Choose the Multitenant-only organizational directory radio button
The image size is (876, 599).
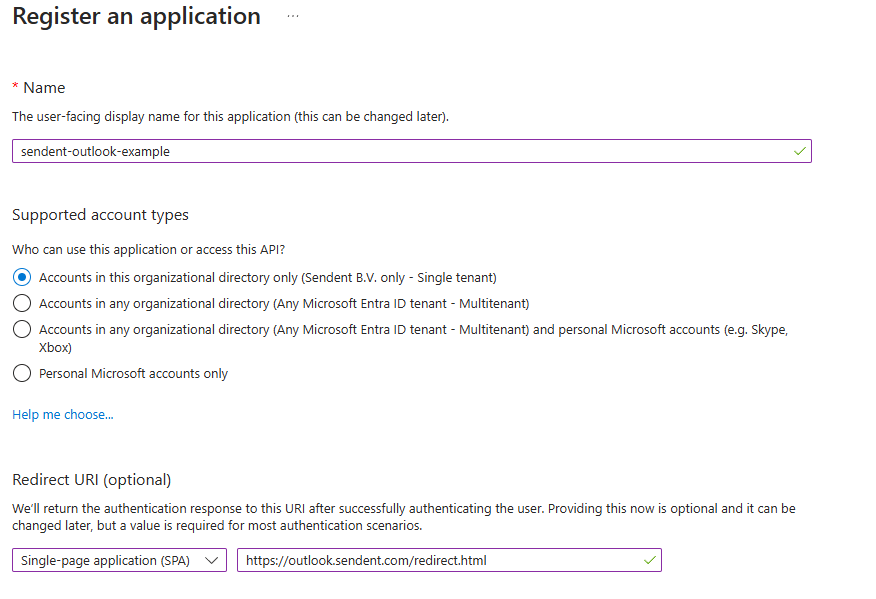click(x=22, y=303)
